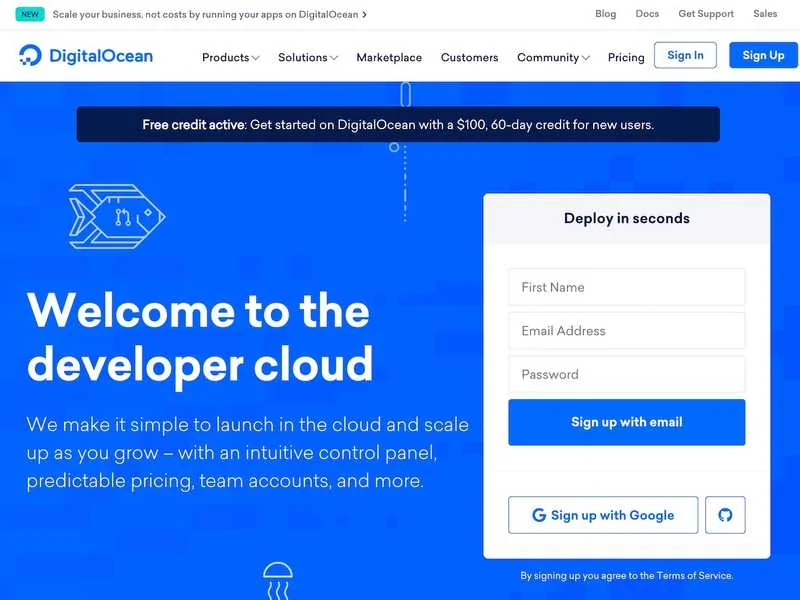Screen dimensions: 800x600
Task: Click the DigitalOcean logo icon
Action: [31, 56]
